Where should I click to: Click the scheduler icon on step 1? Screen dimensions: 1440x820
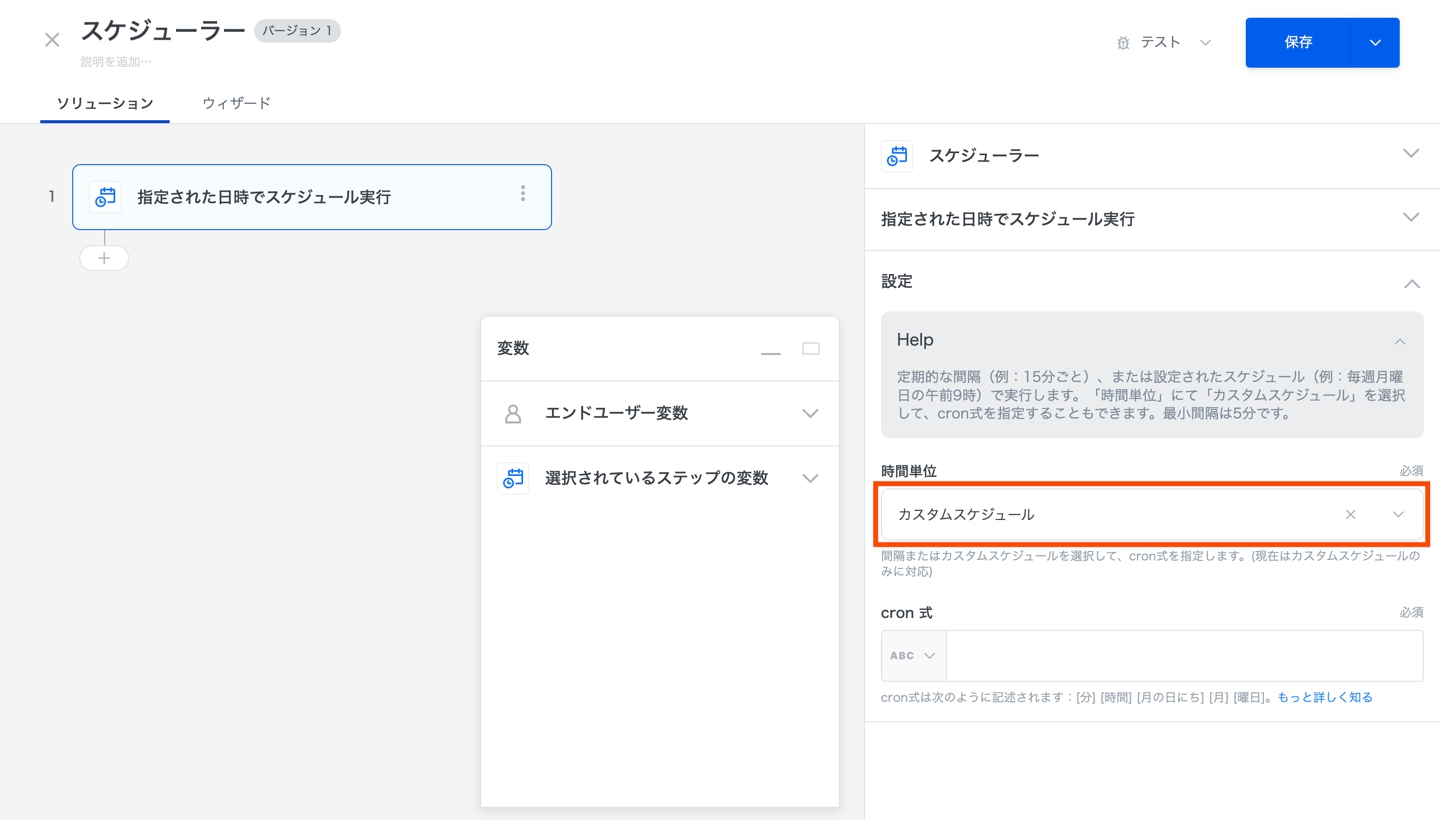click(x=105, y=197)
